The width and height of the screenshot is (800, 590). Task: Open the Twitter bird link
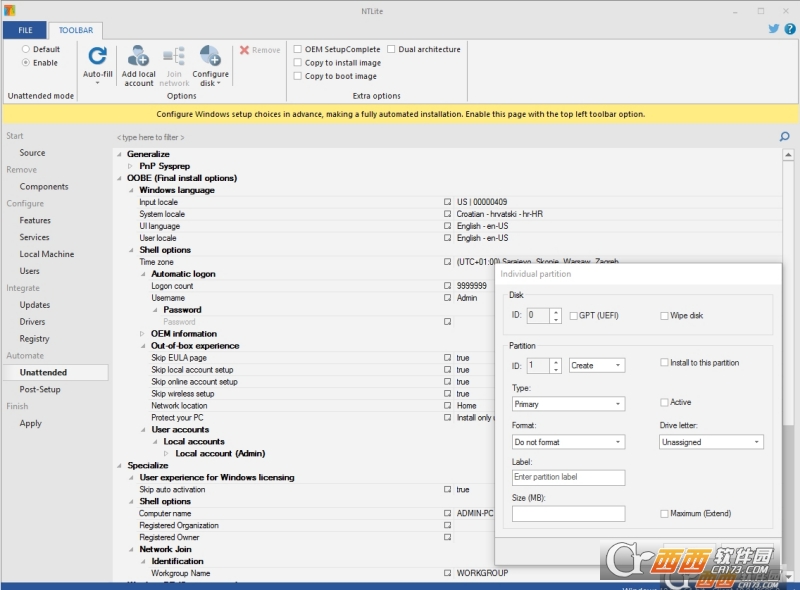coord(773,29)
